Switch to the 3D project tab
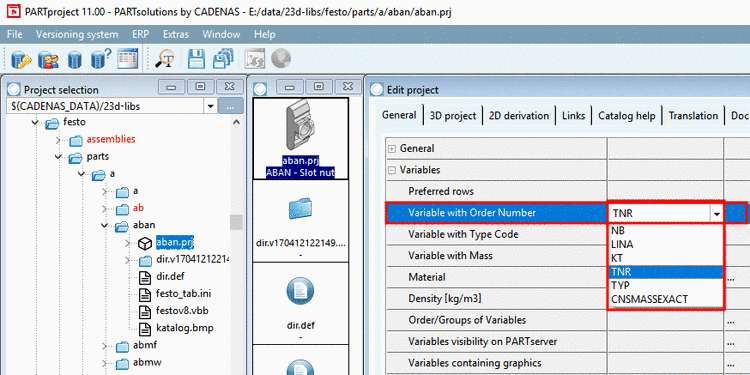Viewport: 750px width, 375px height. pyautogui.click(x=453, y=116)
